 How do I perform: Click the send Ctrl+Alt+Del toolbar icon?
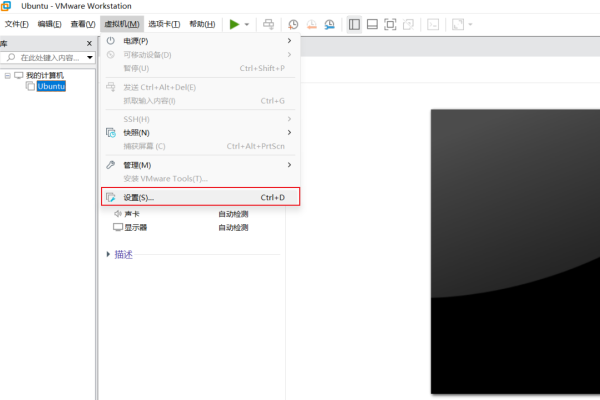[x=268, y=23]
